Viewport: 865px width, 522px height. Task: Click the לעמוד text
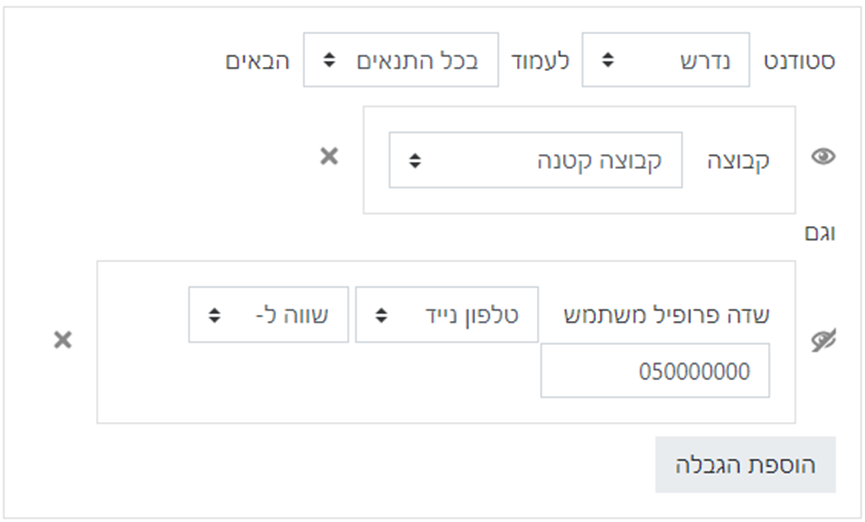point(541,60)
